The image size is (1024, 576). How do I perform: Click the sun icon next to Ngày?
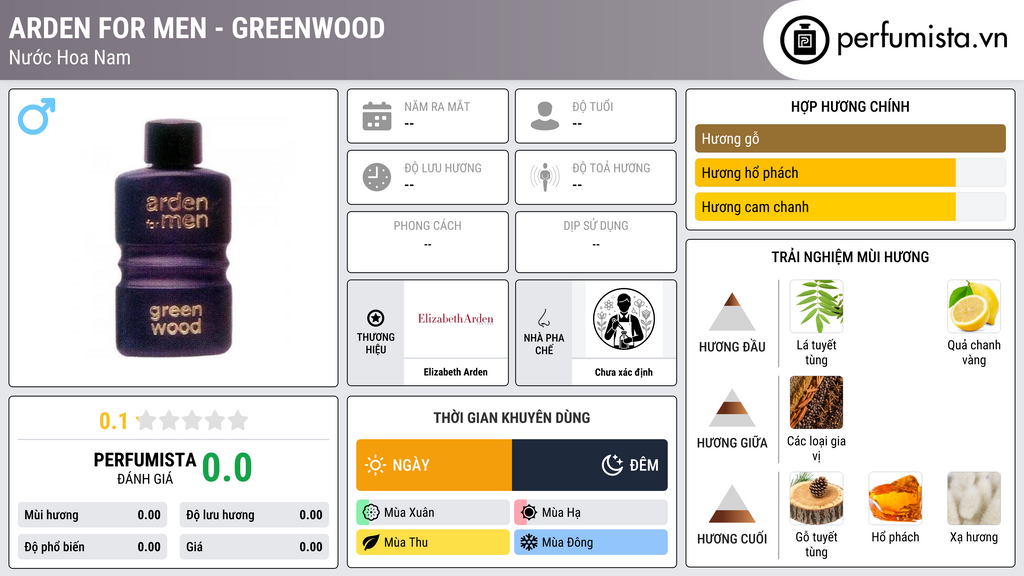[375, 465]
